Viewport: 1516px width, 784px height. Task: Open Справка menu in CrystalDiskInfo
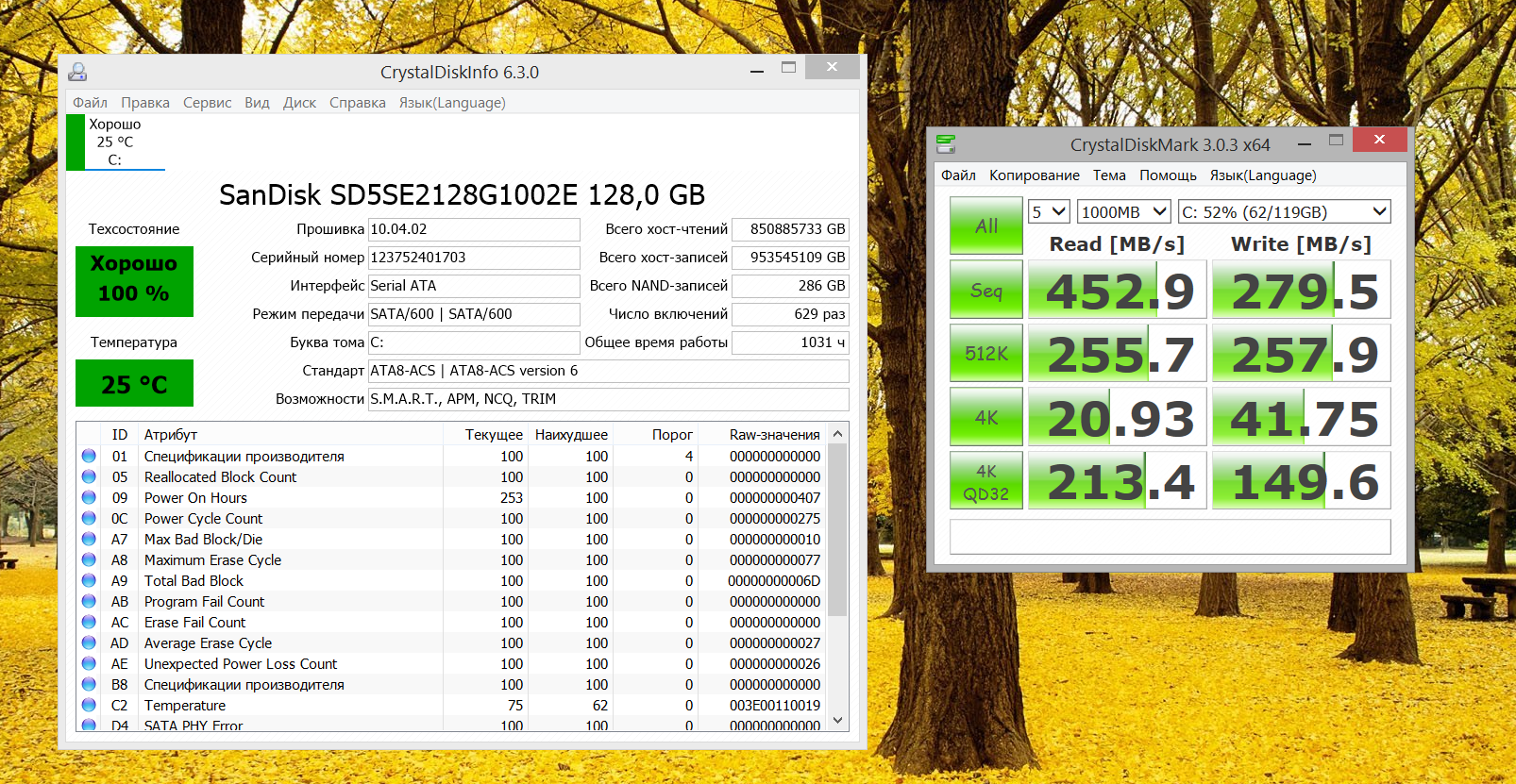358,103
